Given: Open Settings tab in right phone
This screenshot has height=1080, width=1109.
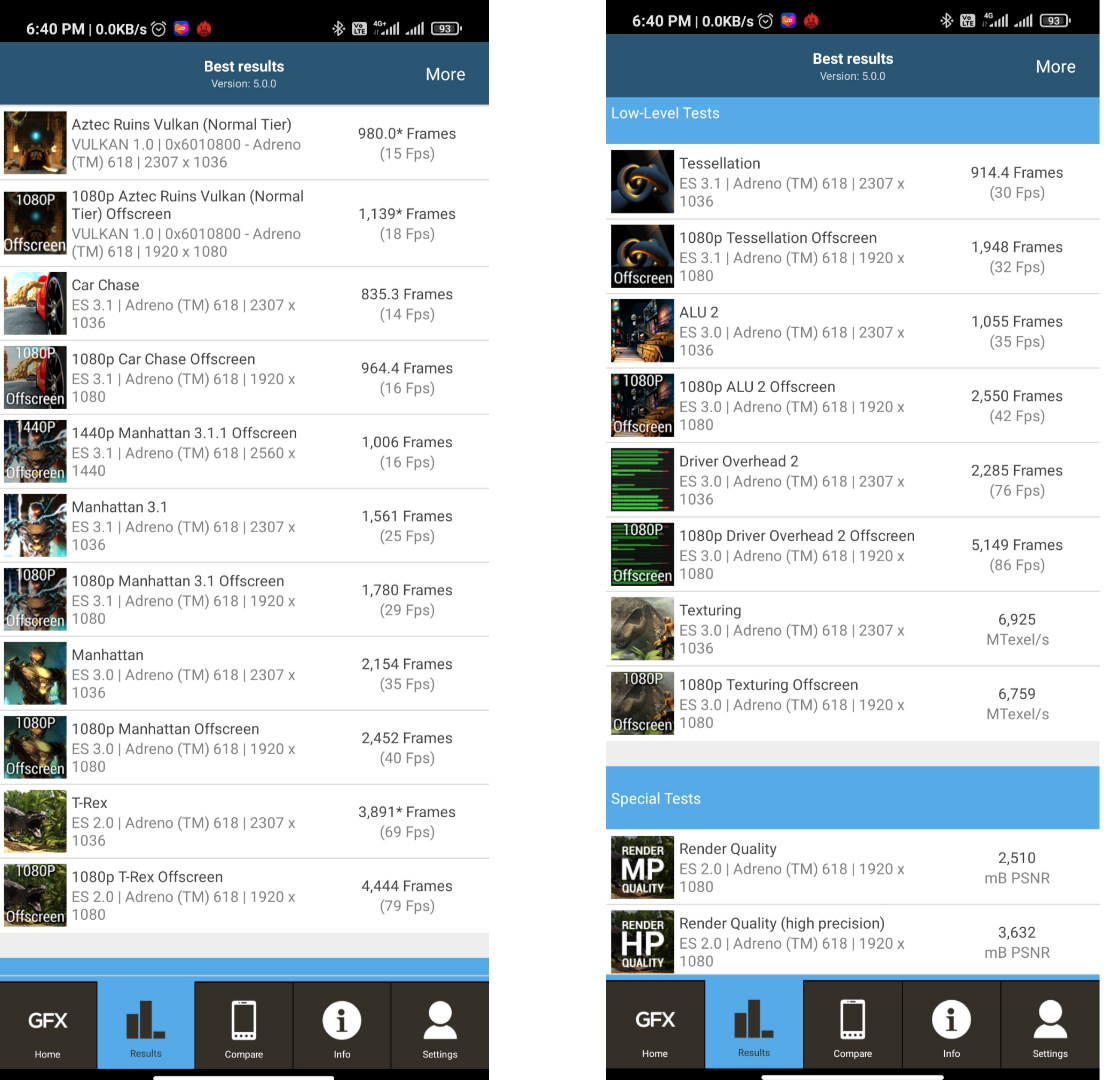Looking at the screenshot, I should (1050, 1024).
